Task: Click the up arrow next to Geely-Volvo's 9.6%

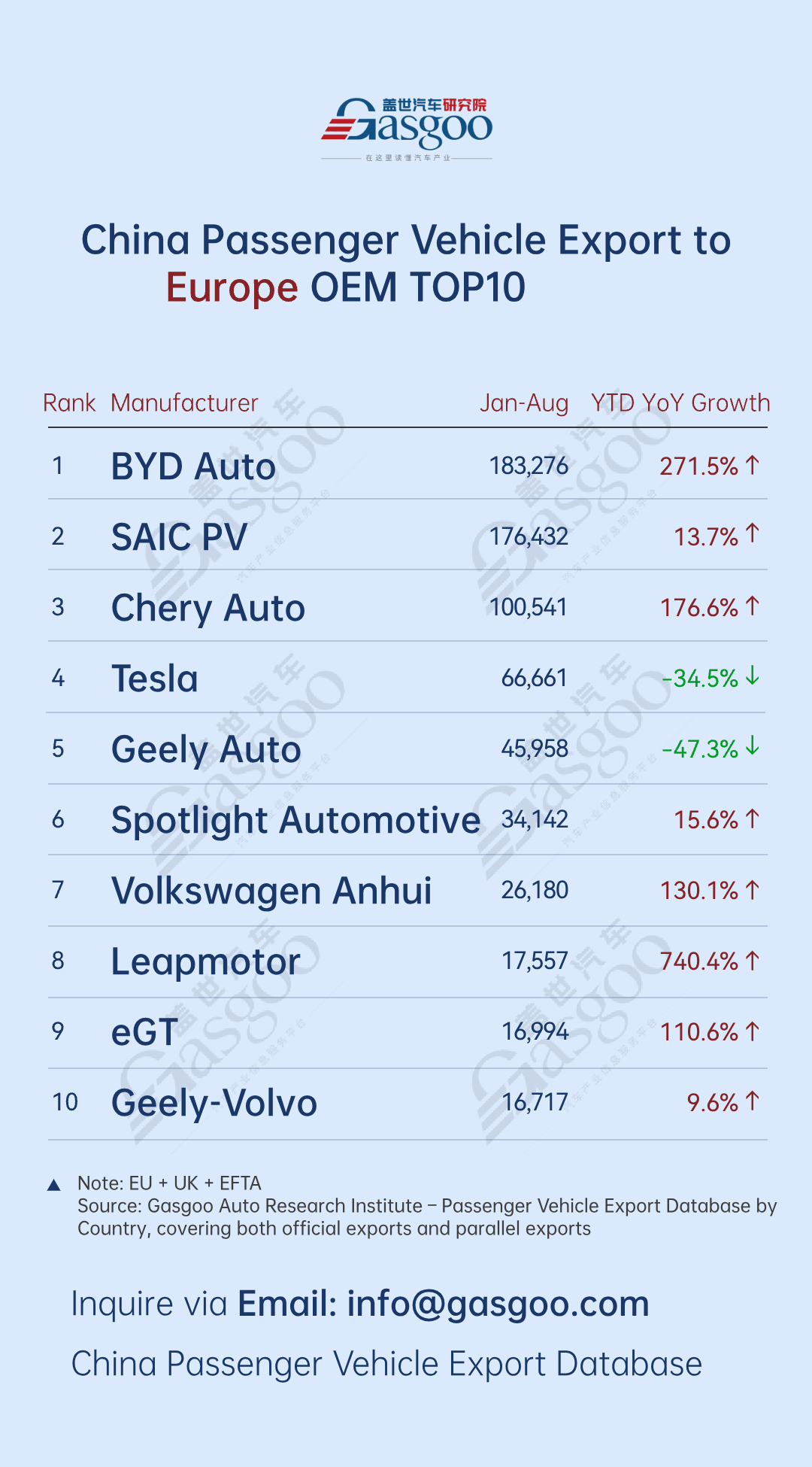Action: tap(753, 1101)
